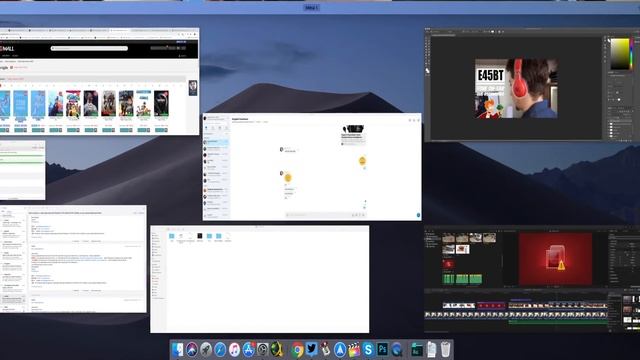
Task: Click the red warning viewer in Final Cut Pro
Action: pyautogui.click(x=555, y=259)
